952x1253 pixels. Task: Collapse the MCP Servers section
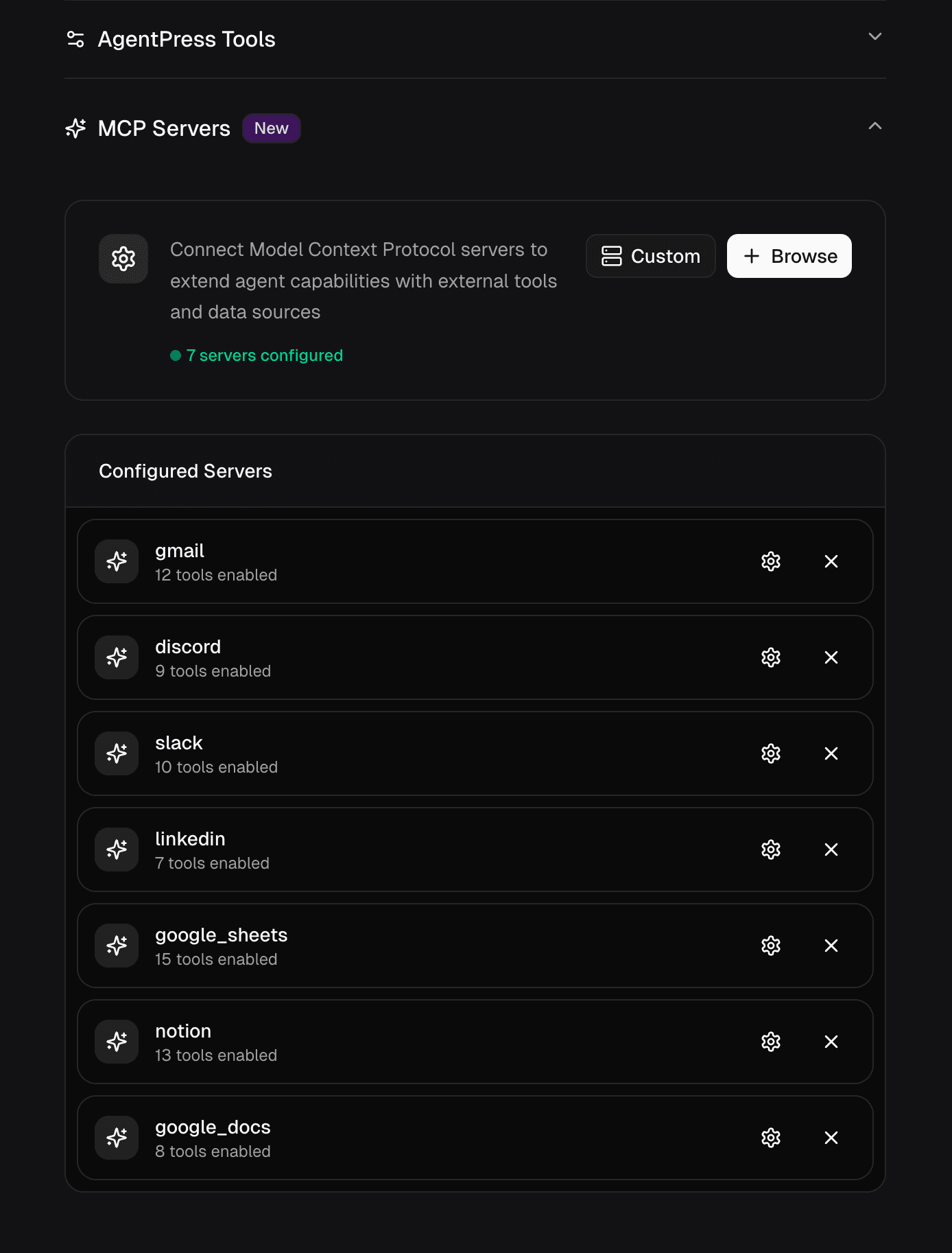(x=874, y=126)
